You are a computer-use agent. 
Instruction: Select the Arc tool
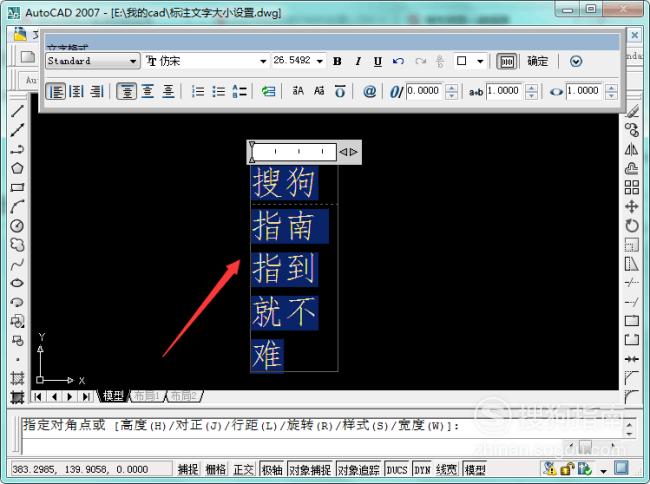(x=17, y=206)
